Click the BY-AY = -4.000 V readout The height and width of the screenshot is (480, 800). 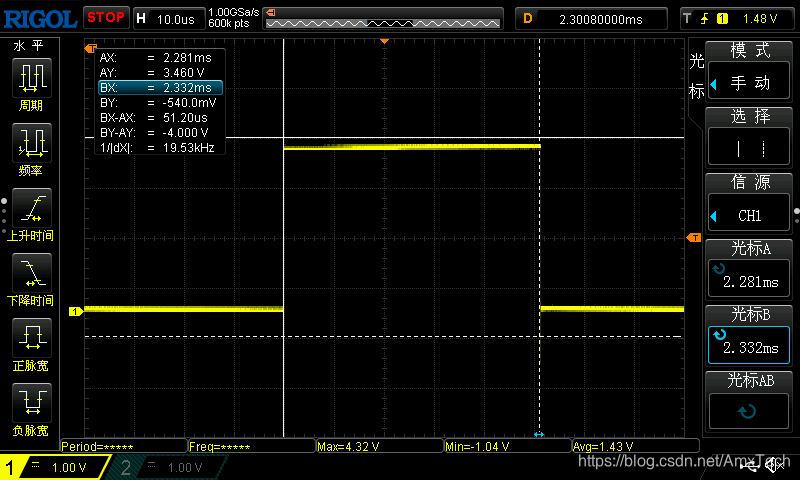(x=154, y=133)
